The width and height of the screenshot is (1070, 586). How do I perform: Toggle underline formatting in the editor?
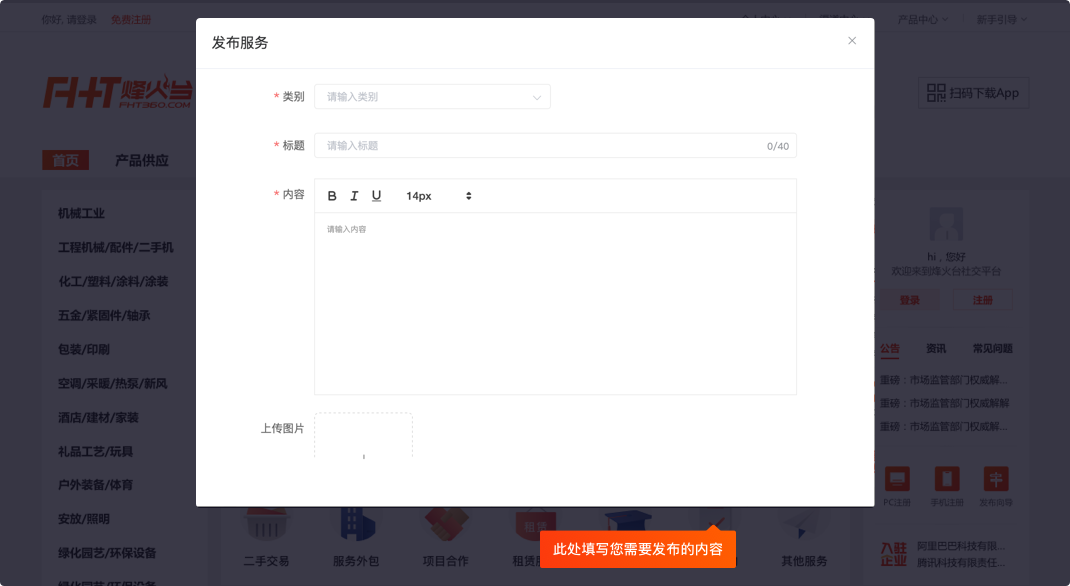(x=376, y=196)
